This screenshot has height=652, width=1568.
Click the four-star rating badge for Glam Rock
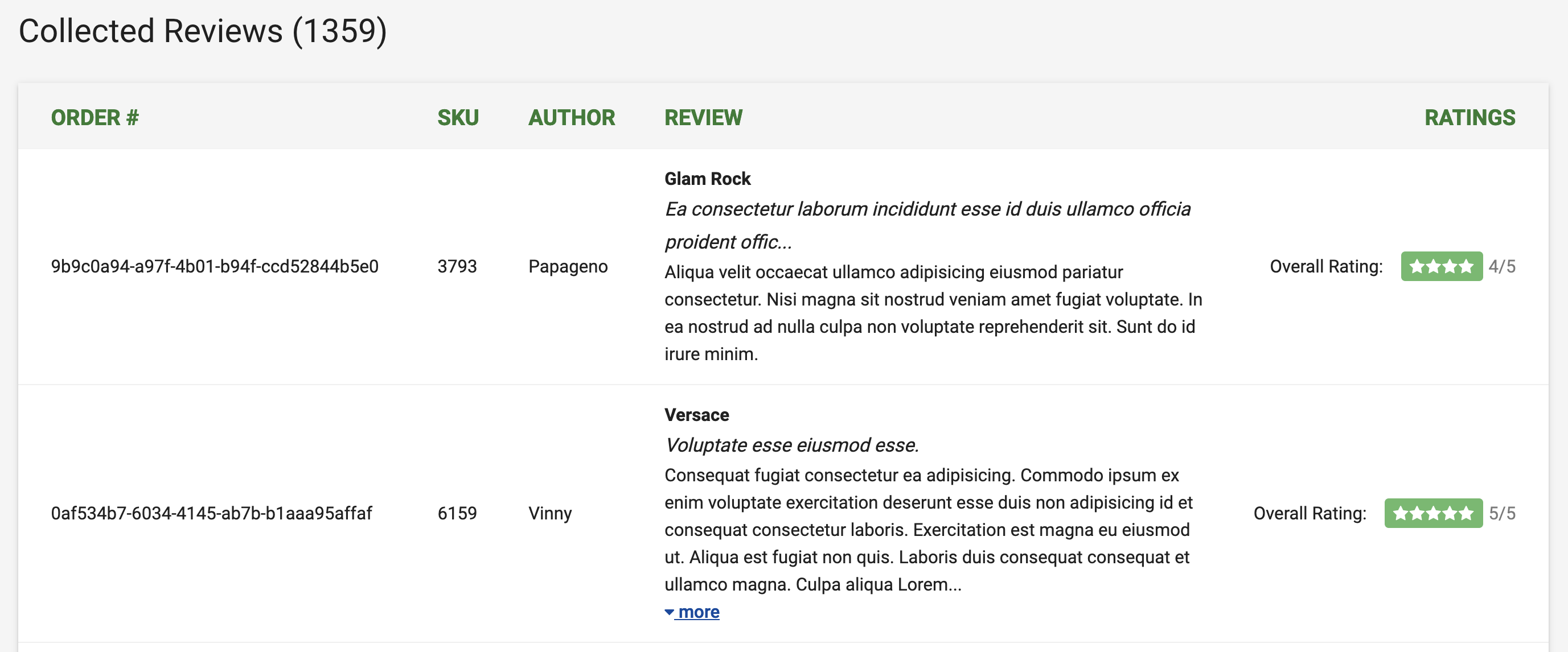pyautogui.click(x=1441, y=266)
